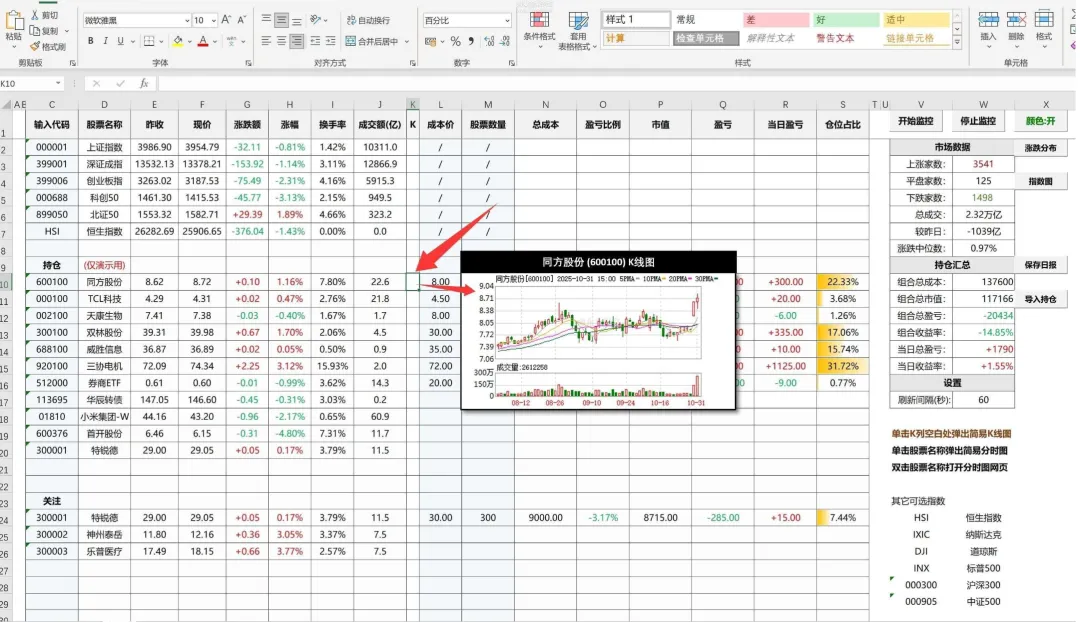Increase font size with larger A
This screenshot has height=622, width=1080.
(x=226, y=20)
